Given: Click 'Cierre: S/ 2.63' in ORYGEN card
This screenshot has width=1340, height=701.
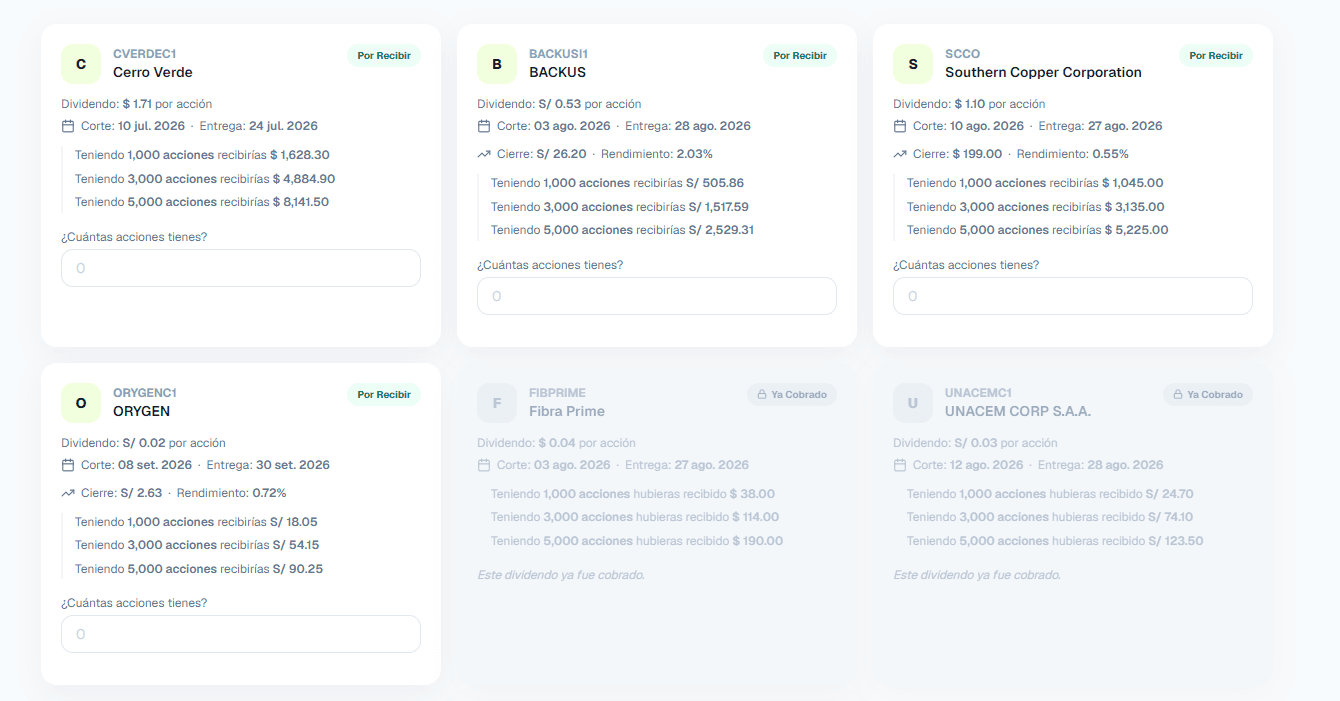Looking at the screenshot, I should [x=122, y=493].
